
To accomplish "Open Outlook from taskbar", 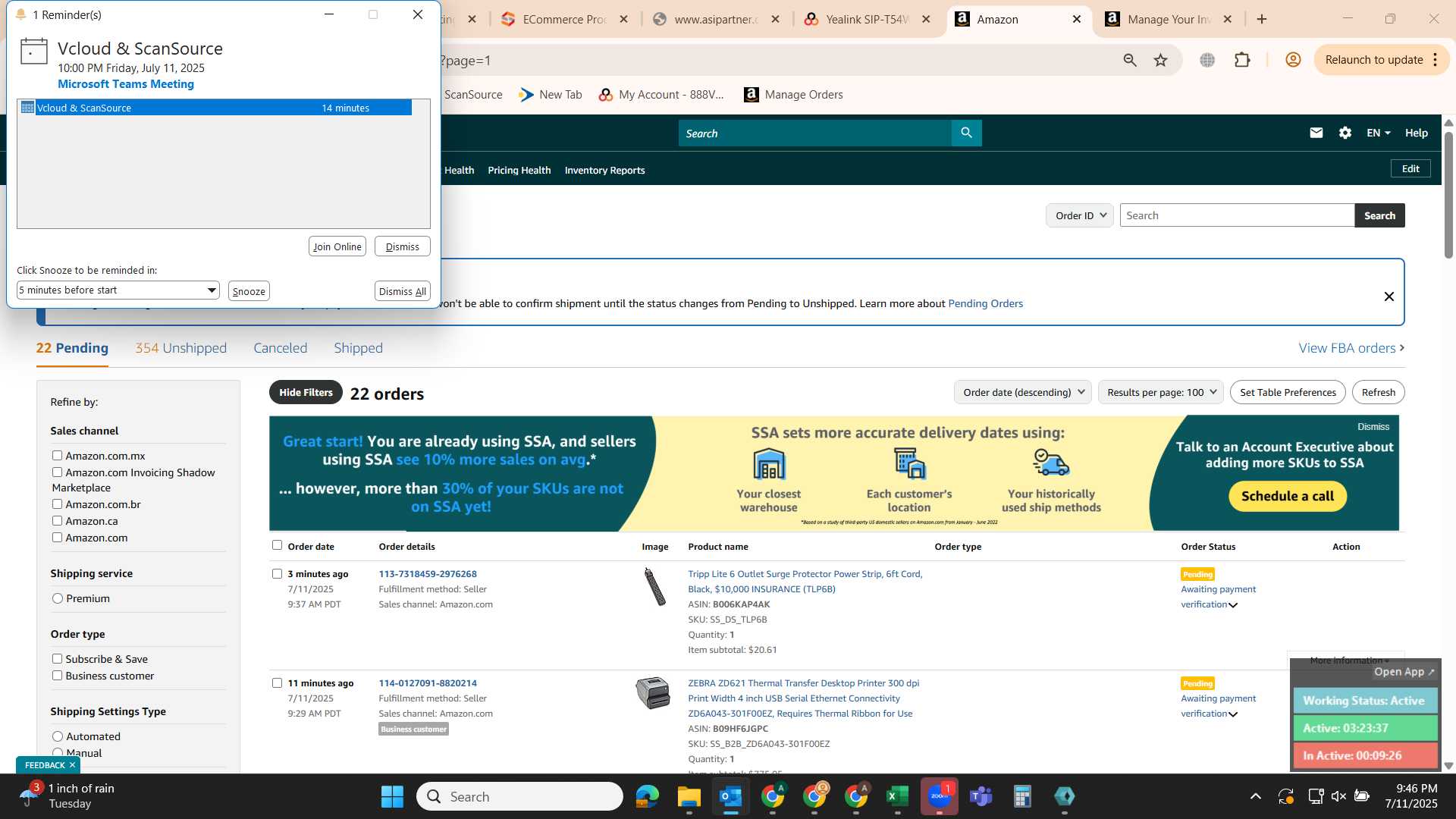I will (730, 796).
